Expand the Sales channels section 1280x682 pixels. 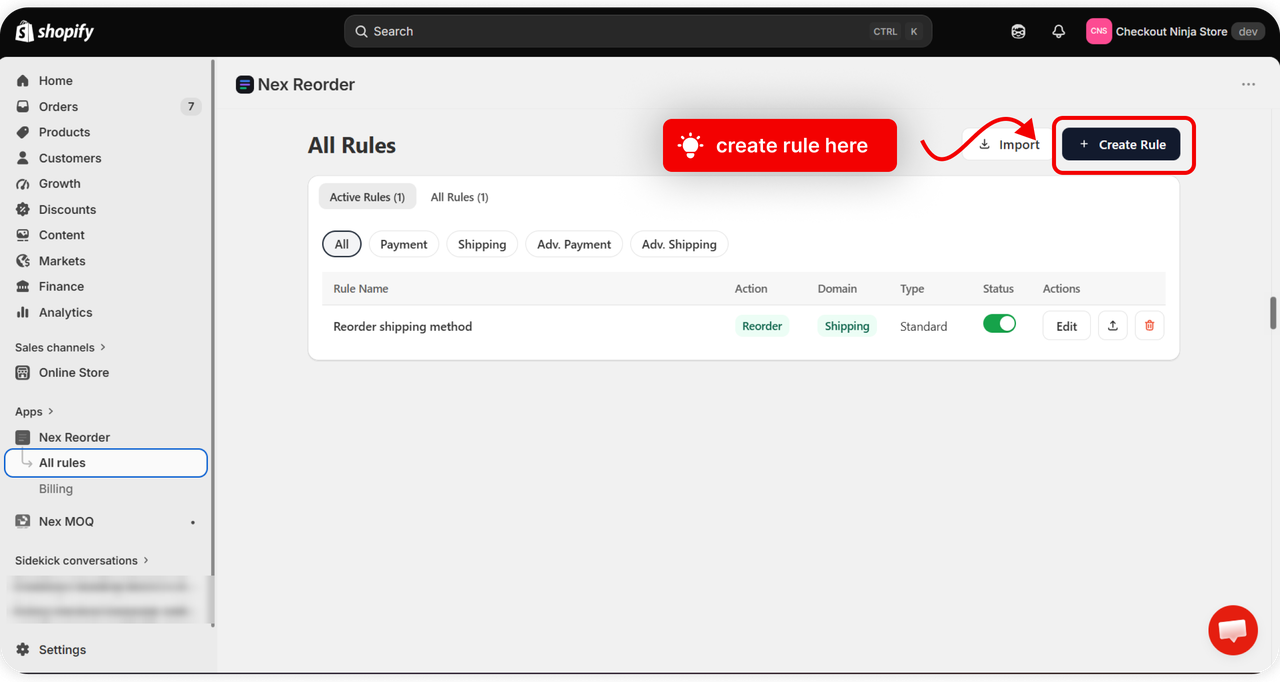click(x=60, y=348)
